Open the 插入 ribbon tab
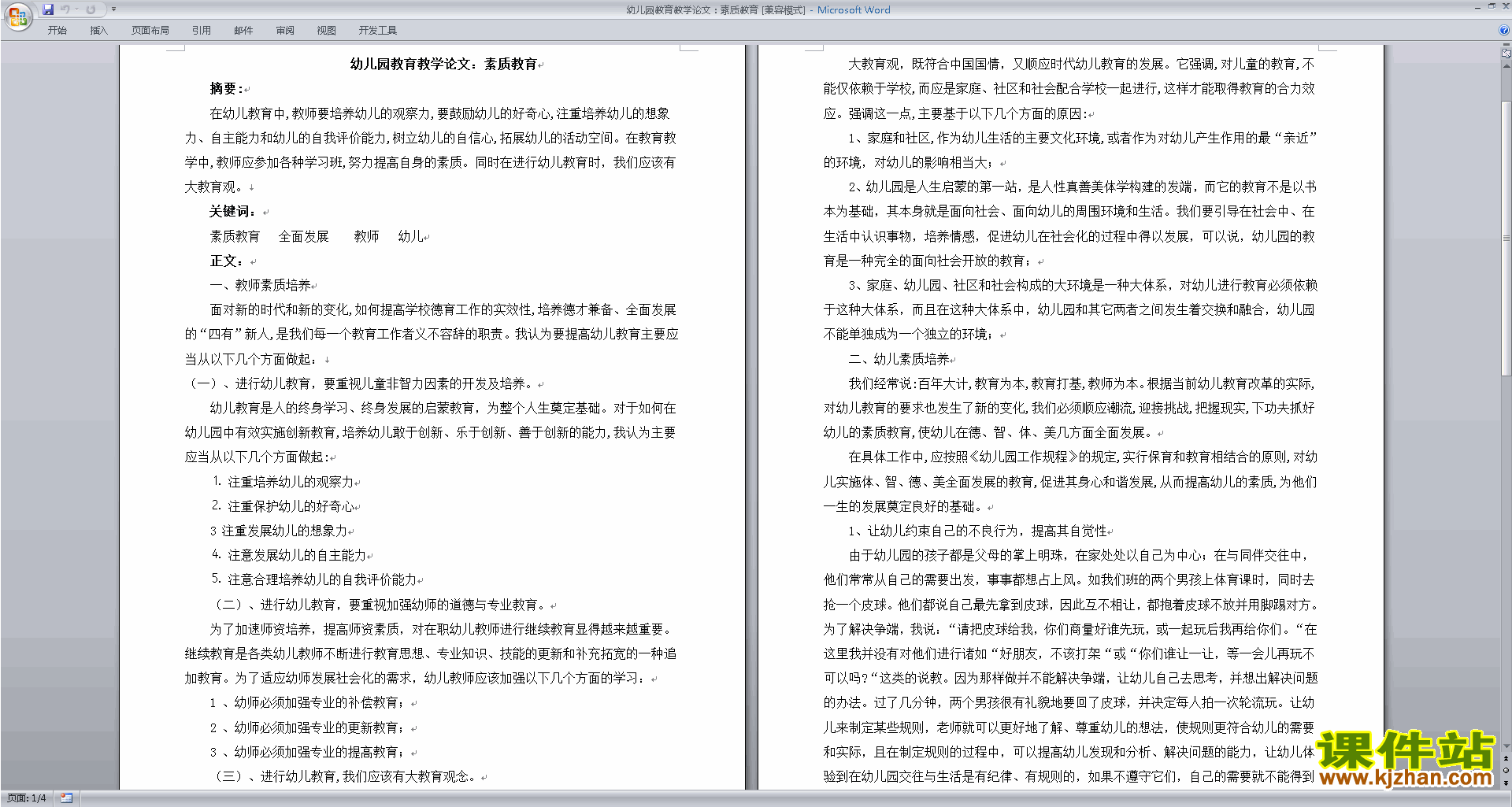Viewport: 1512px width, 807px height. [x=98, y=31]
